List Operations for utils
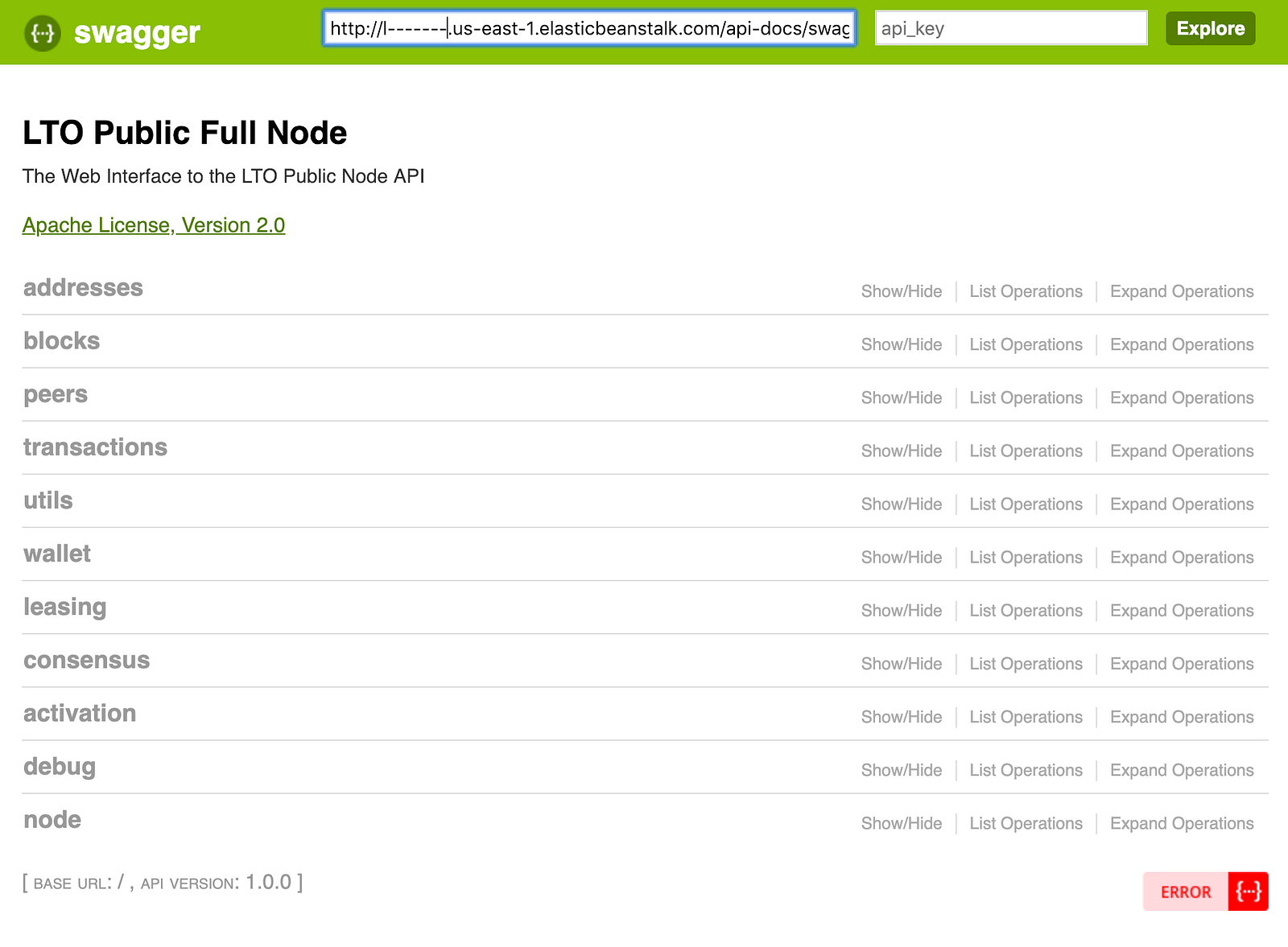 tap(1026, 504)
